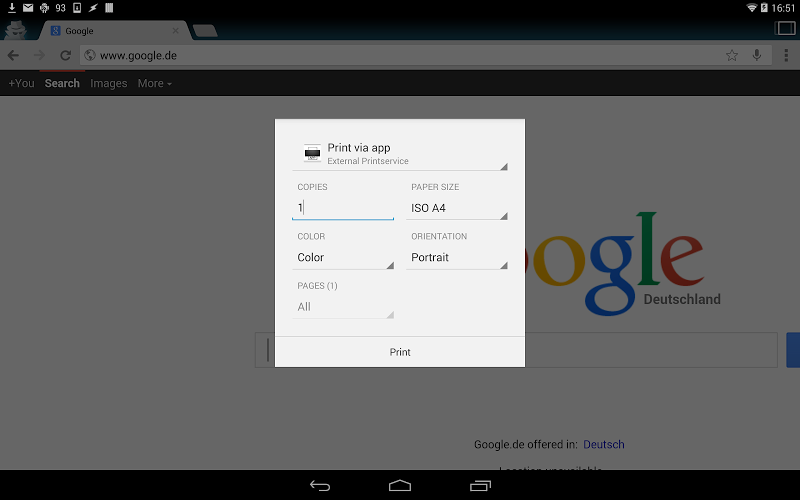Click the Copies input field
The image size is (800, 500).
coord(343,208)
